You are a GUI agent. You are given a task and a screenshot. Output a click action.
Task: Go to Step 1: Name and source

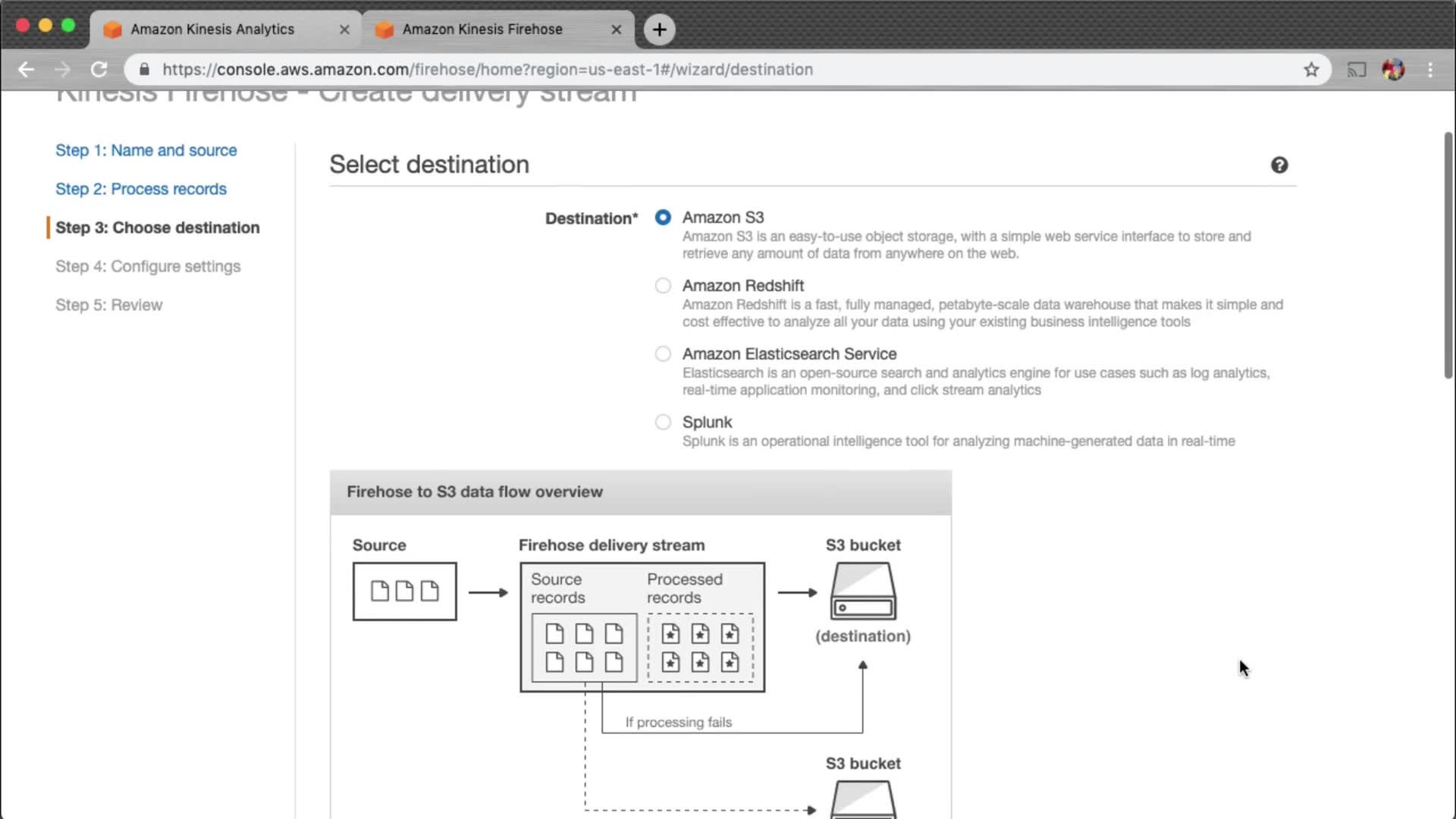(146, 150)
